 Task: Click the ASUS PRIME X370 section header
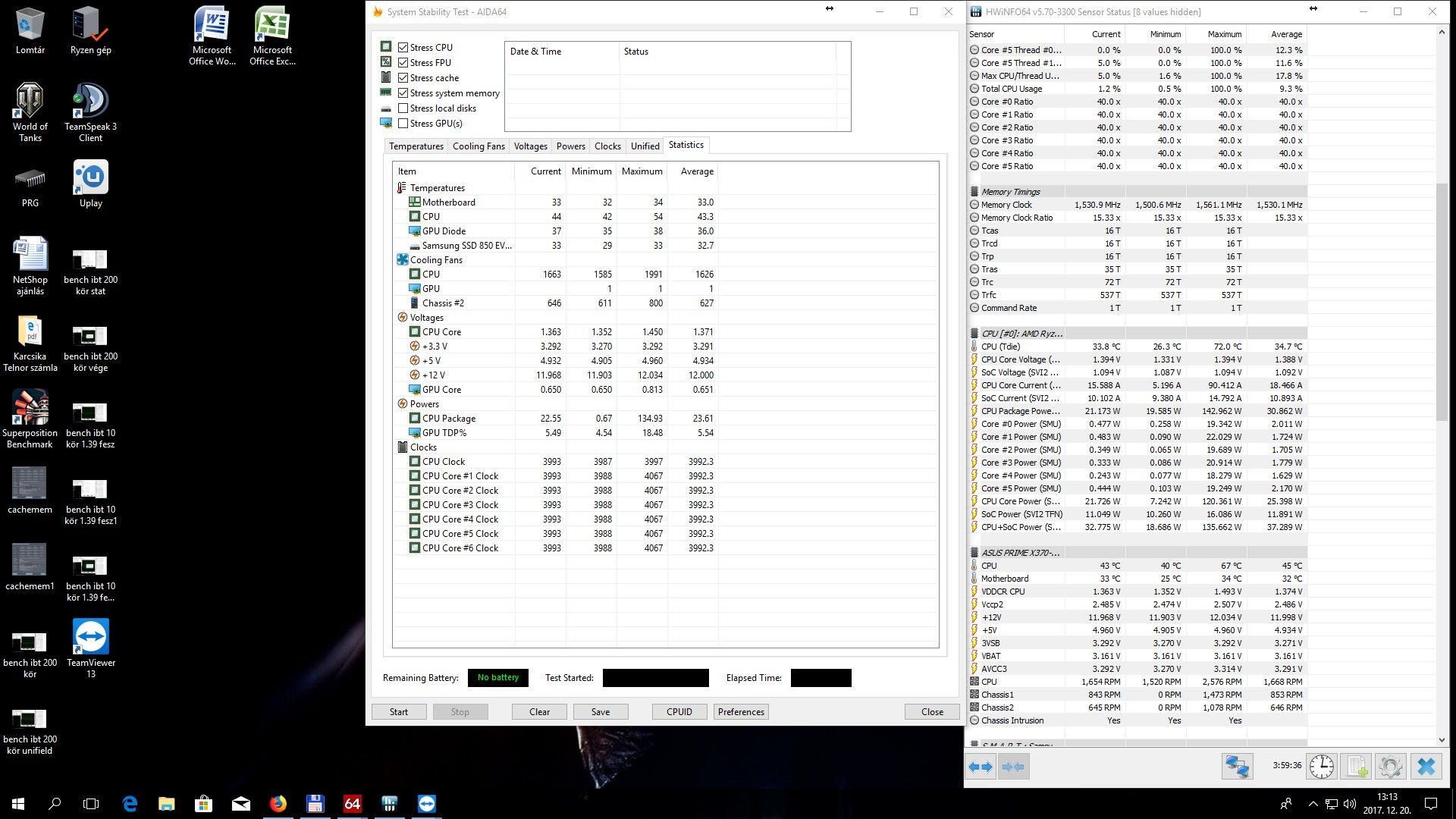click(x=1137, y=553)
